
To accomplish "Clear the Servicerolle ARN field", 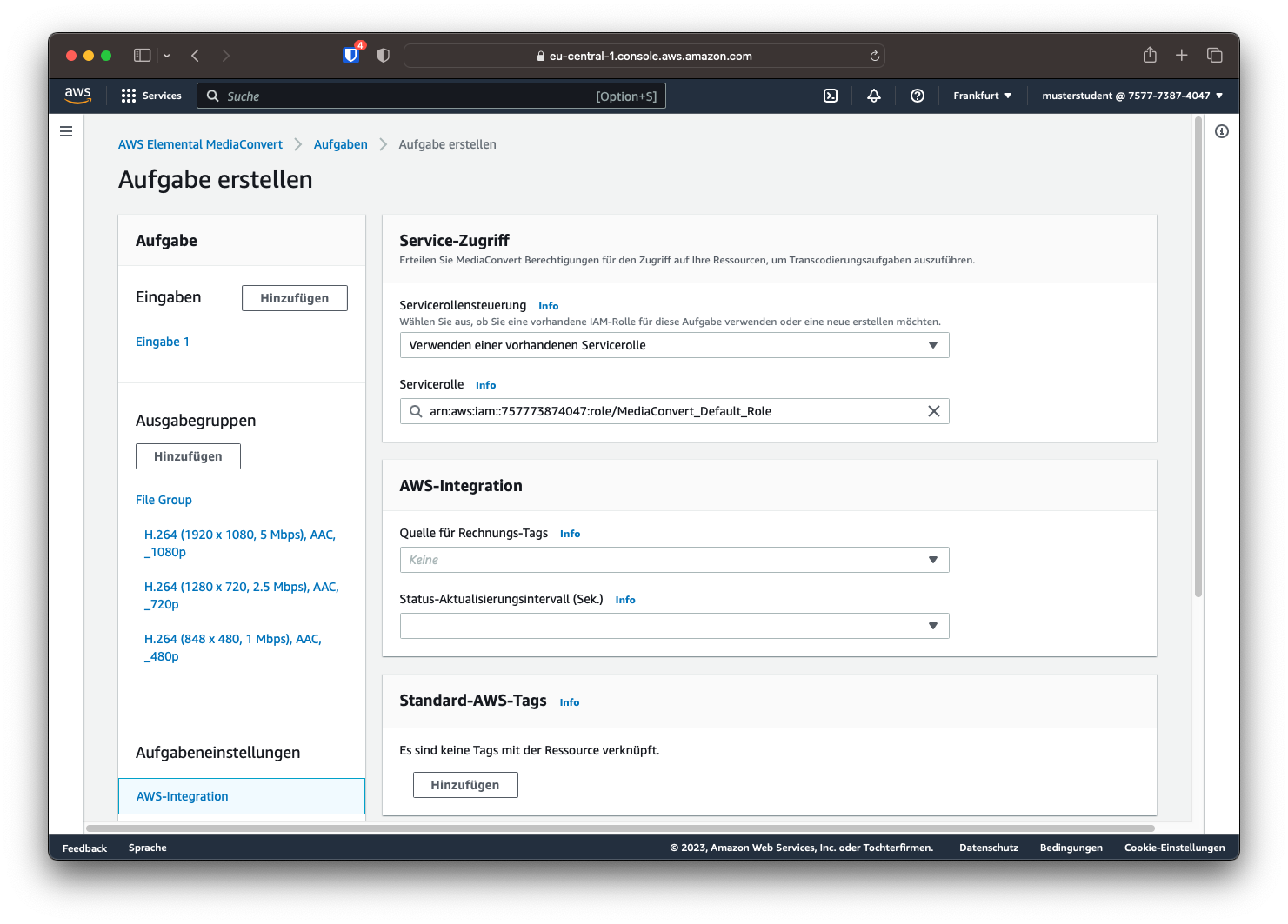I will [934, 411].
